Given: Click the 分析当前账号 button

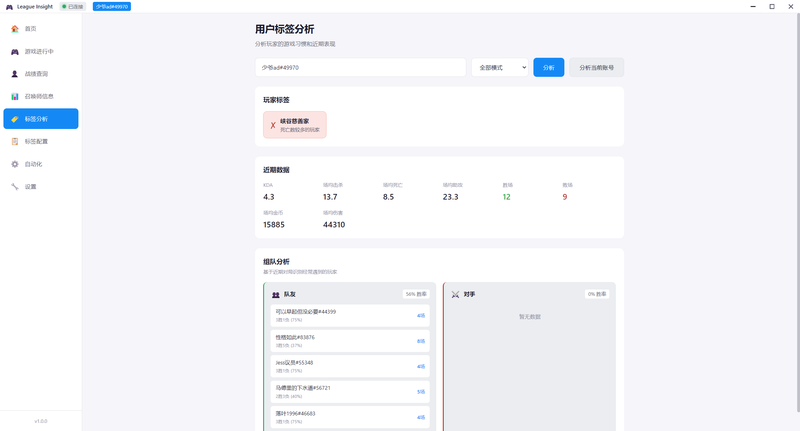Looking at the screenshot, I should point(596,67).
